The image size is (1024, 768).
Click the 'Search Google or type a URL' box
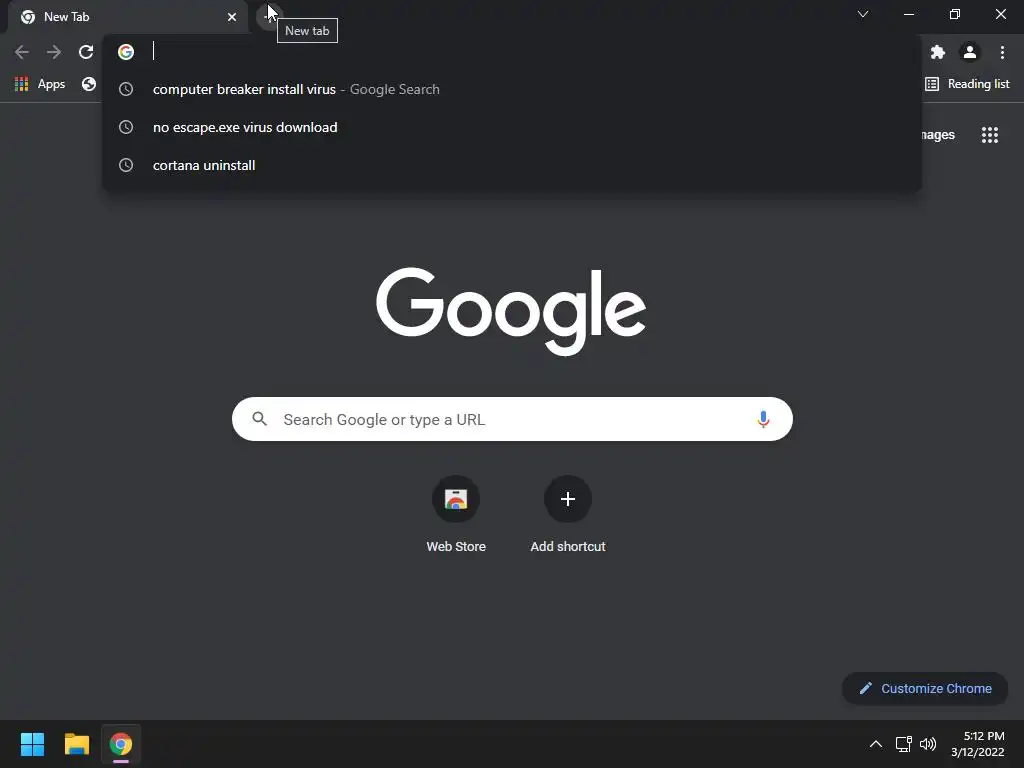click(x=512, y=419)
